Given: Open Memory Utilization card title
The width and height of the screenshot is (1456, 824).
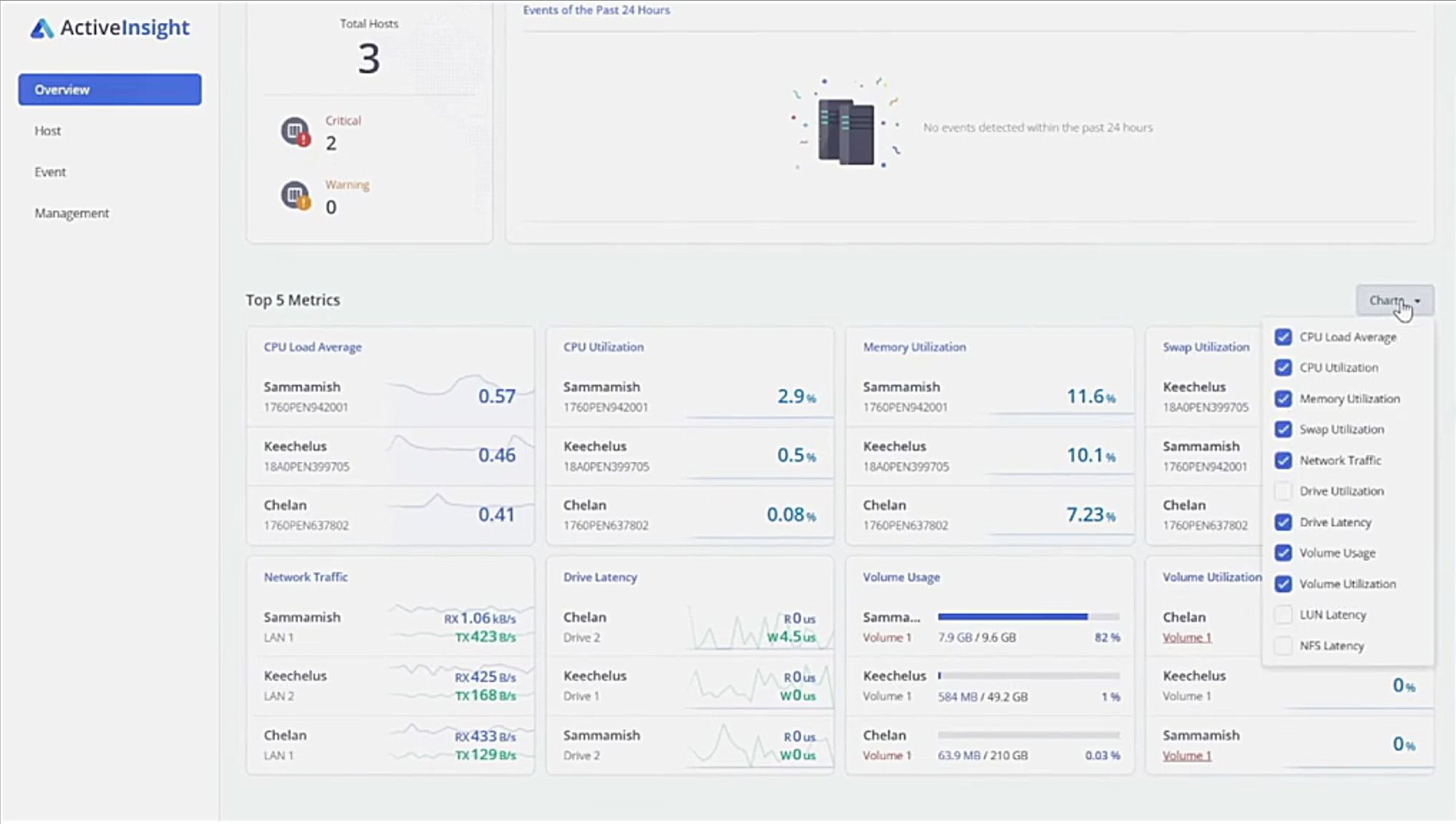Looking at the screenshot, I should (914, 347).
